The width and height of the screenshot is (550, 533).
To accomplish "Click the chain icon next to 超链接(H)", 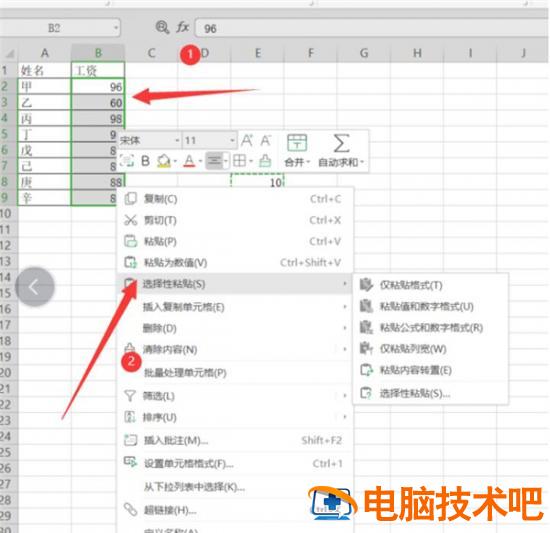I will coord(130,510).
